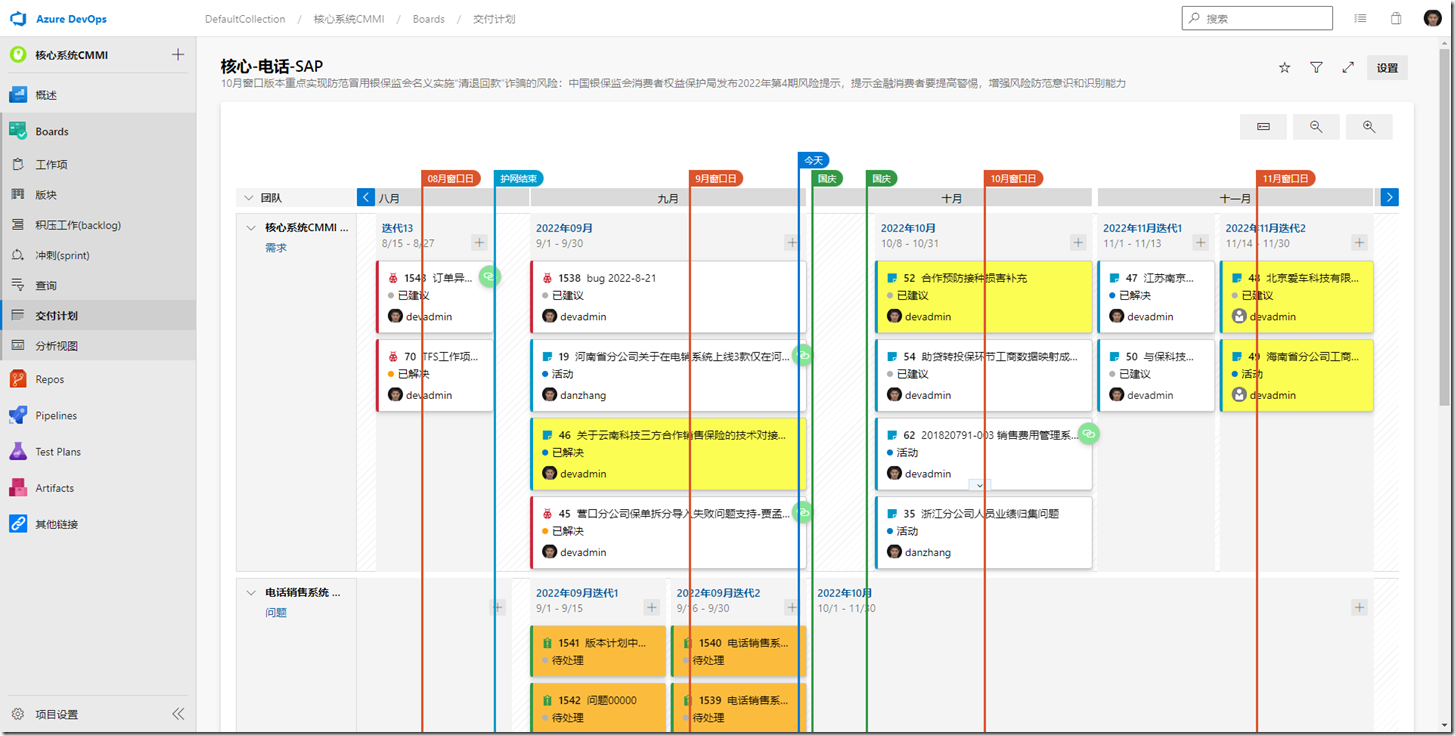Collapse the 核心系统CMMI team row

click(x=252, y=228)
